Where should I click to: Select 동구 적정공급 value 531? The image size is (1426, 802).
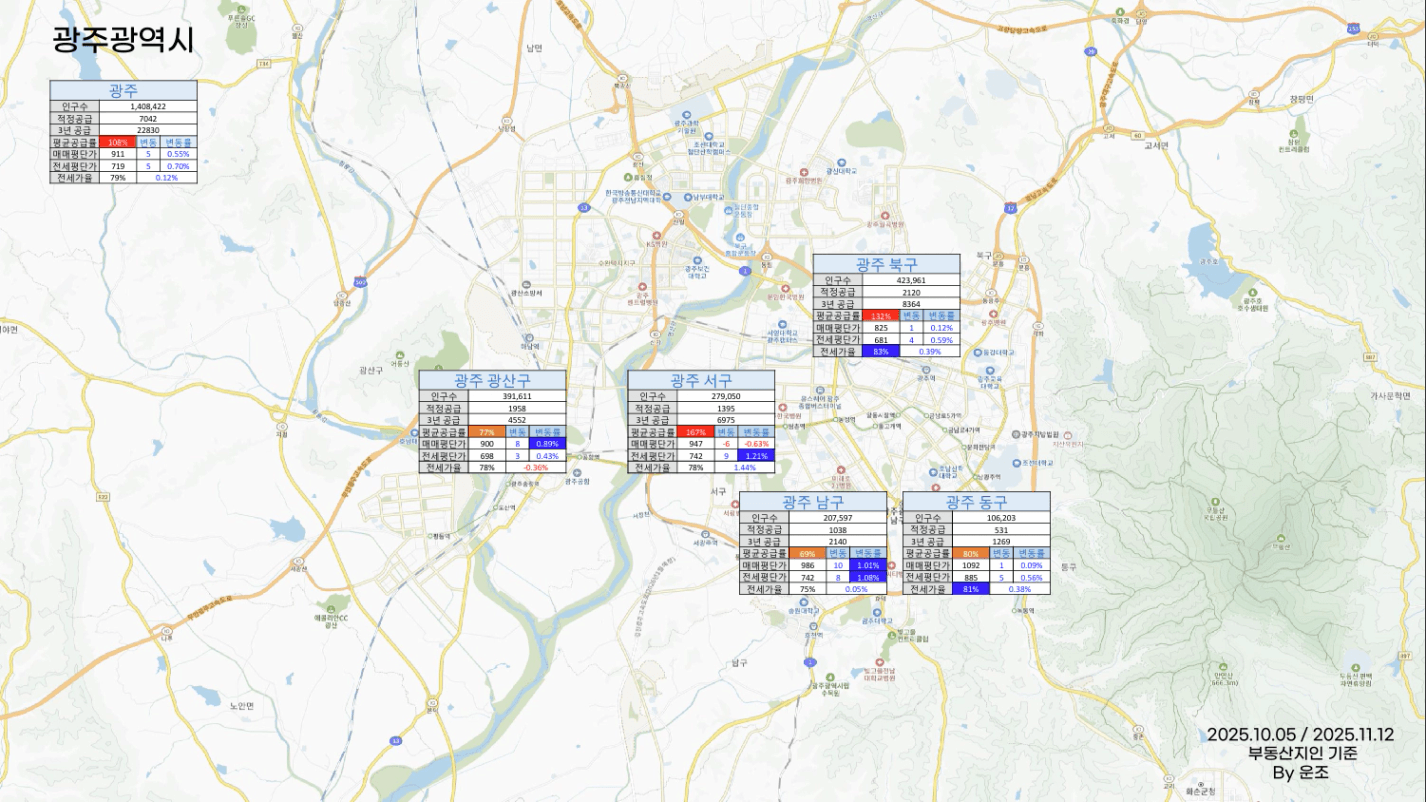click(x=1002, y=529)
